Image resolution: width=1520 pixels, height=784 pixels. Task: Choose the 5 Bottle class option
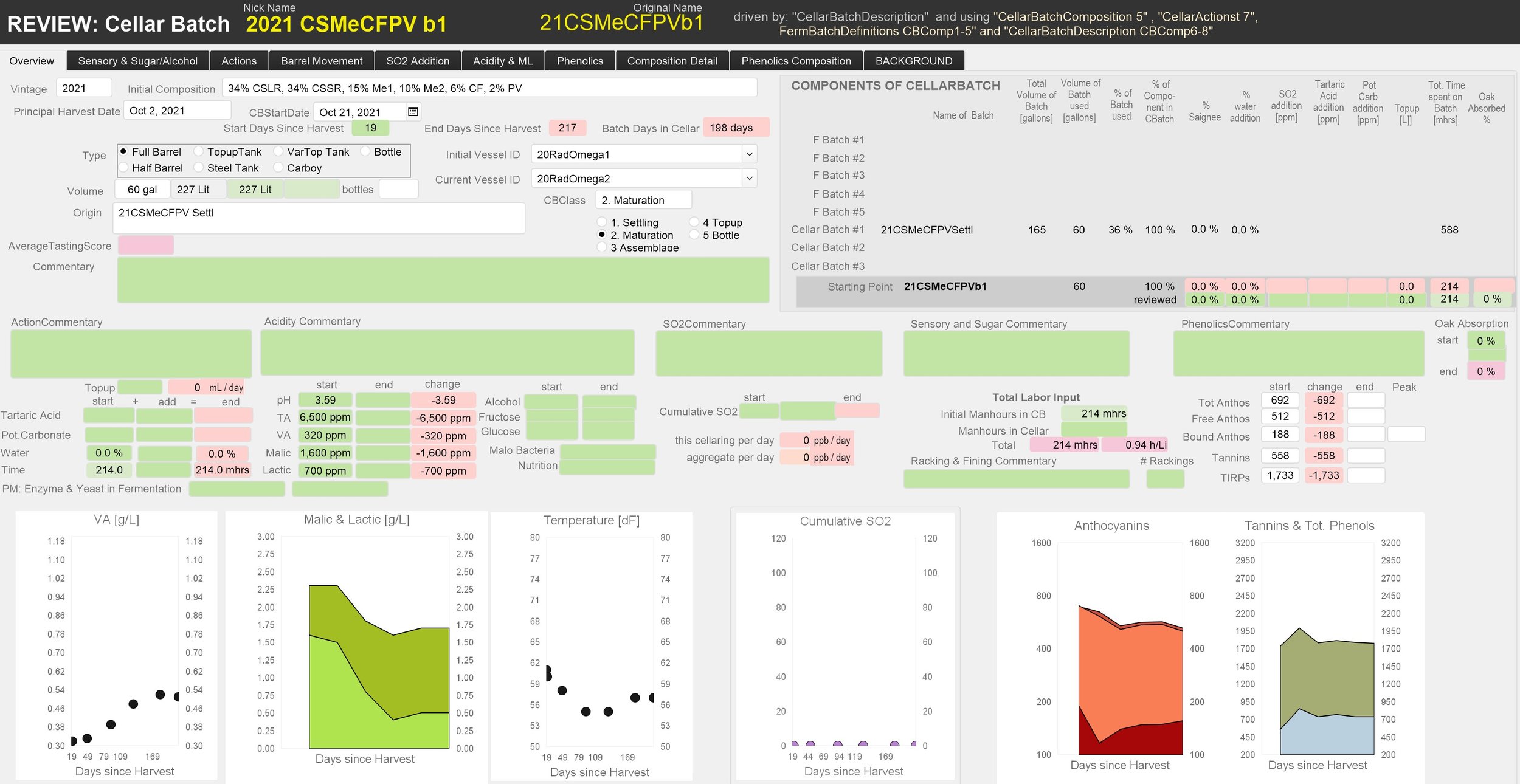(694, 235)
